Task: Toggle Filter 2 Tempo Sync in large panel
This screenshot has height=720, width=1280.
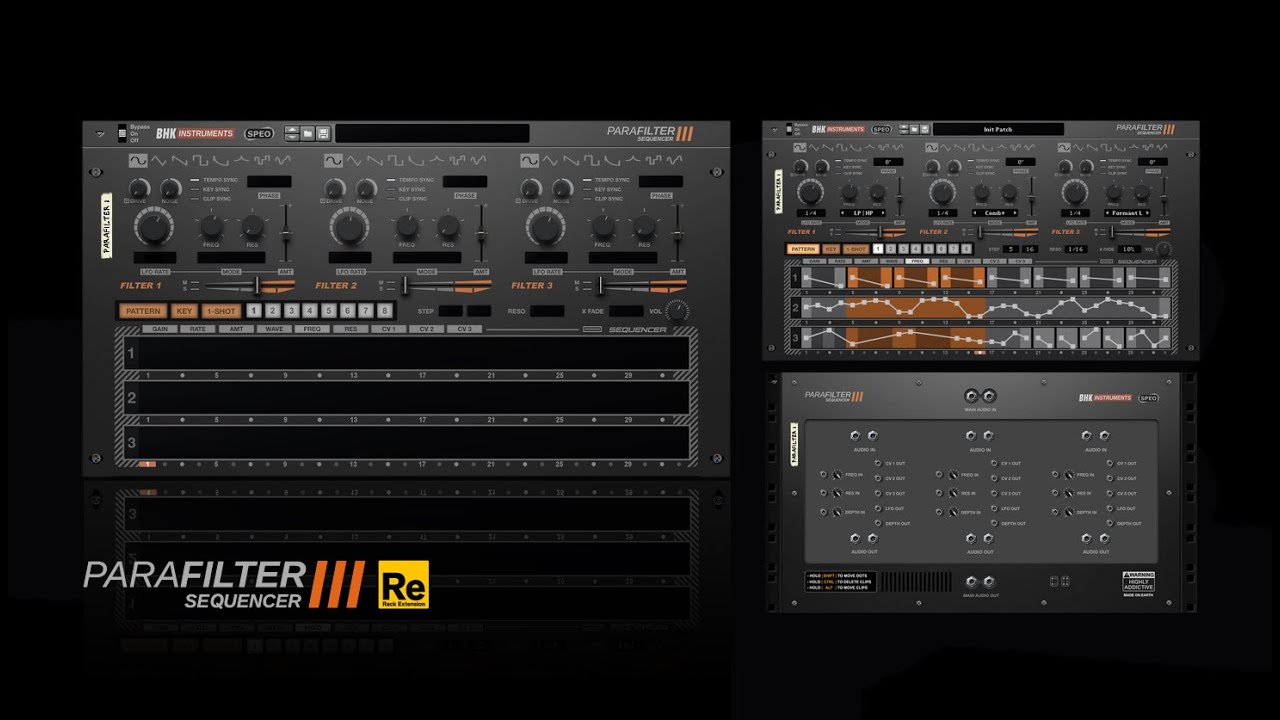Action: pos(390,180)
